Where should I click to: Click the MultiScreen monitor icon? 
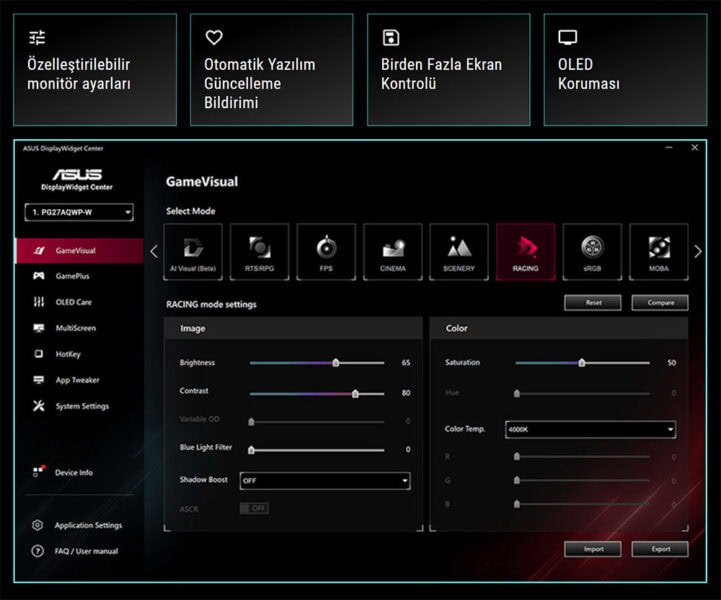[x=39, y=328]
